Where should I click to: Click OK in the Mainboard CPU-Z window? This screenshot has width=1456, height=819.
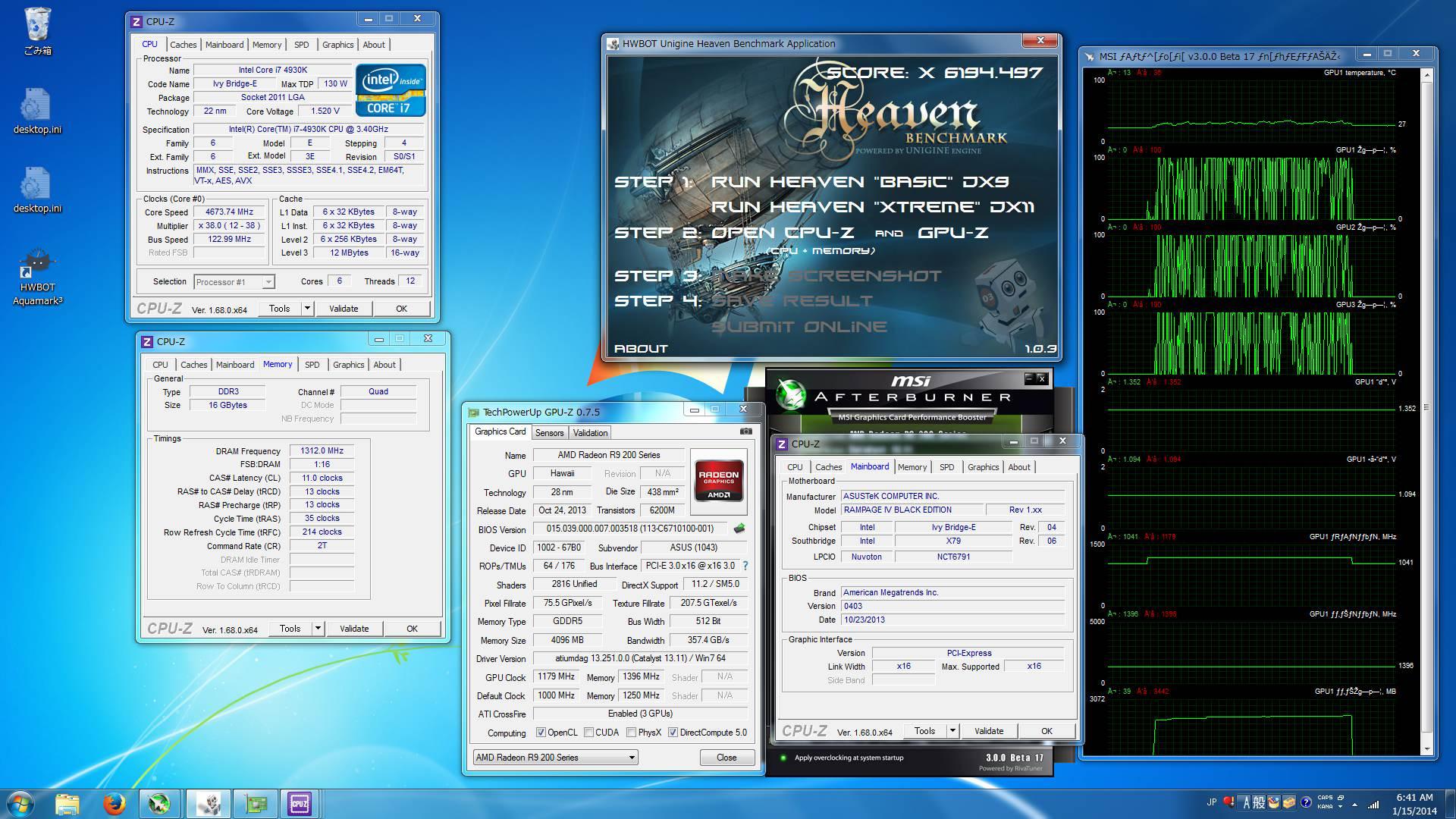tap(1046, 731)
